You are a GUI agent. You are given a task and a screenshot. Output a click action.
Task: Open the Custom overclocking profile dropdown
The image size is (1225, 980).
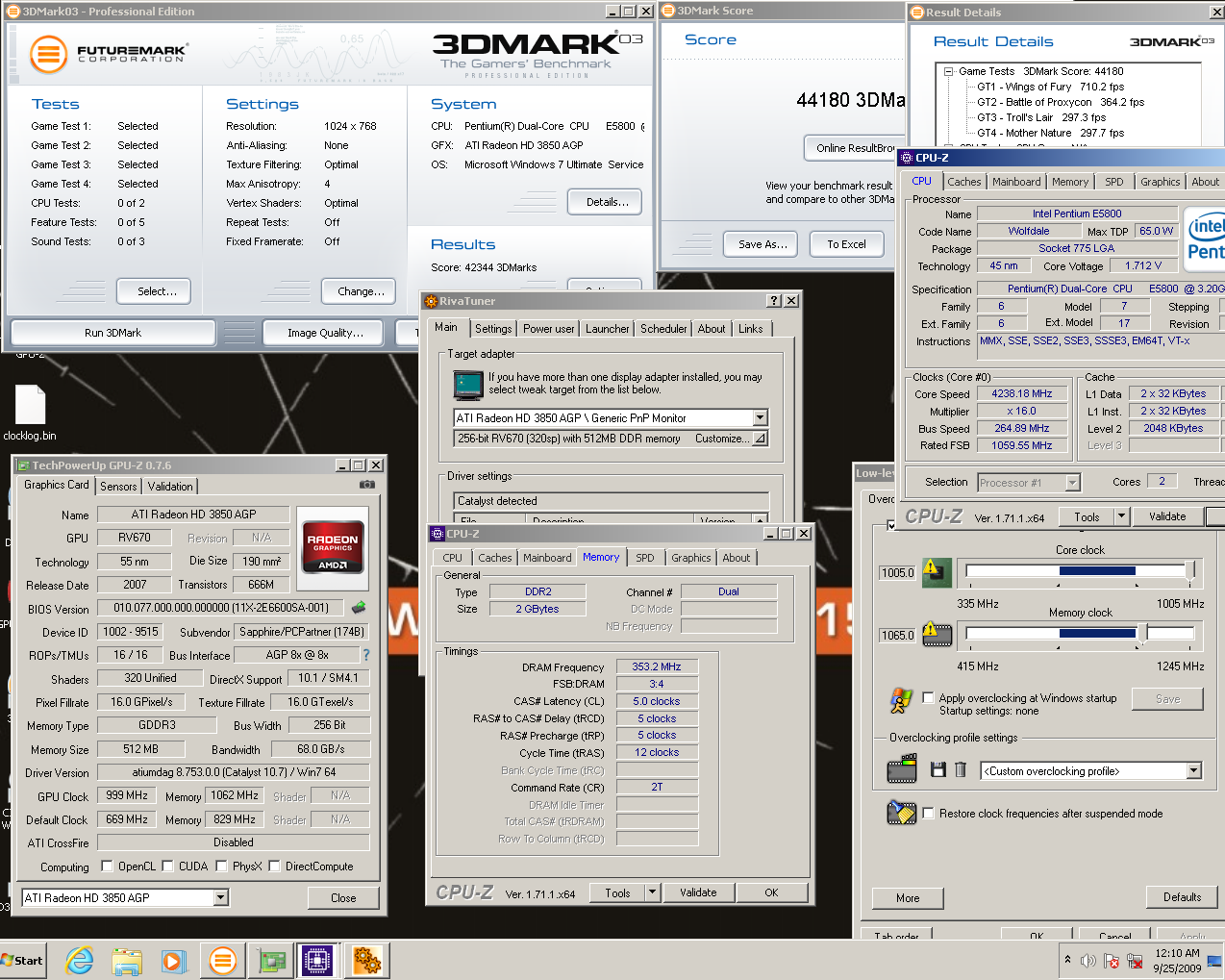1193,770
